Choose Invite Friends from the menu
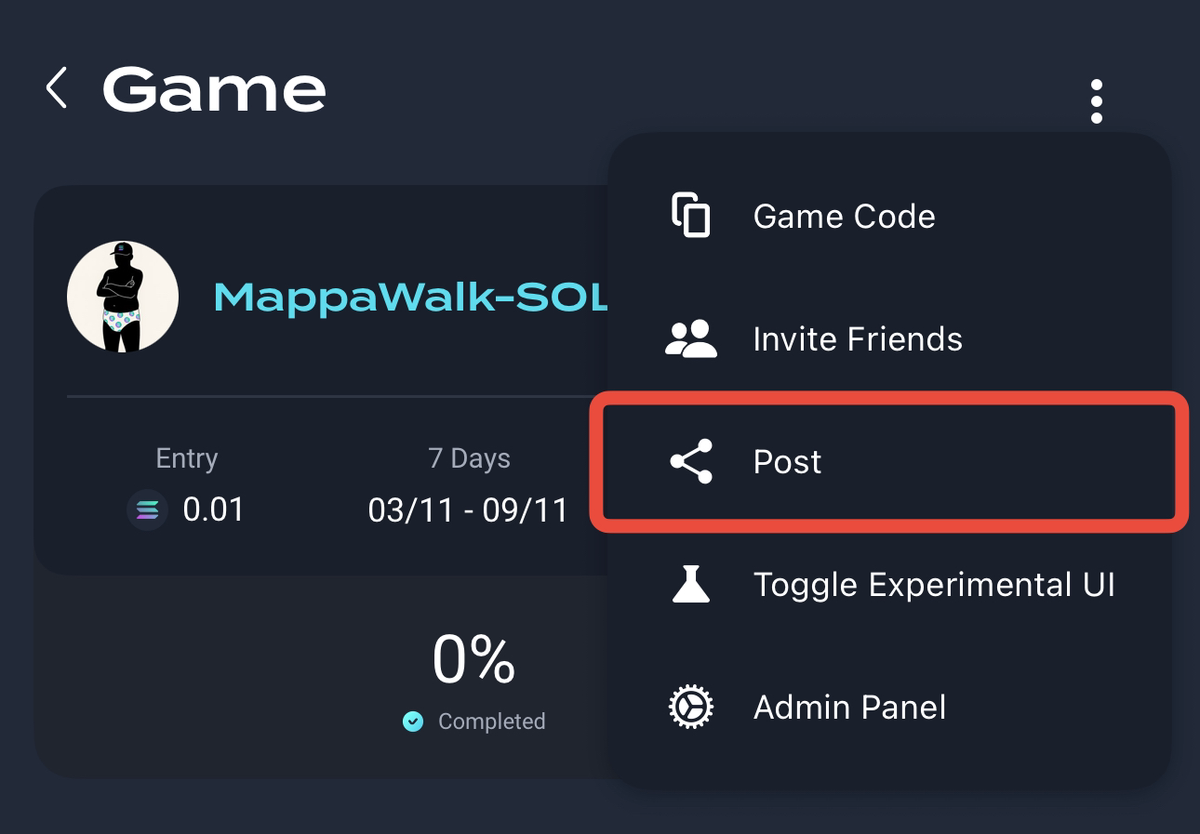Viewport: 1200px width, 834px height. [x=857, y=339]
